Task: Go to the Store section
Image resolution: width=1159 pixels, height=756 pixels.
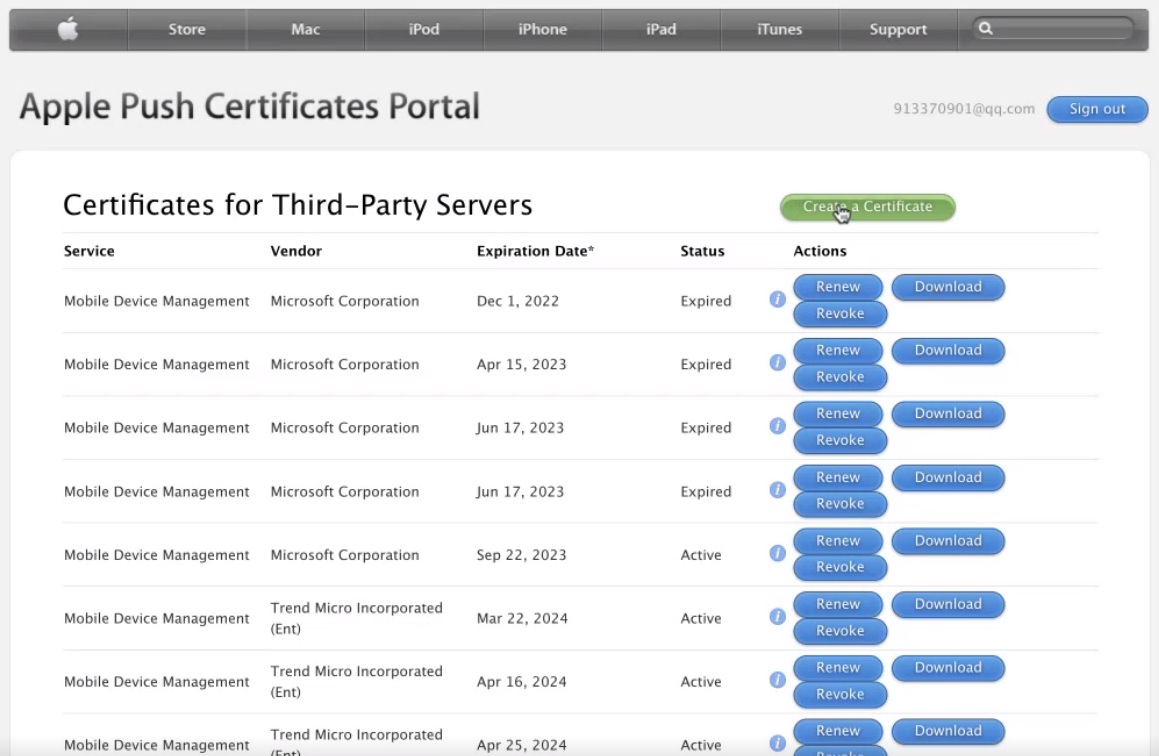Action: [x=187, y=29]
